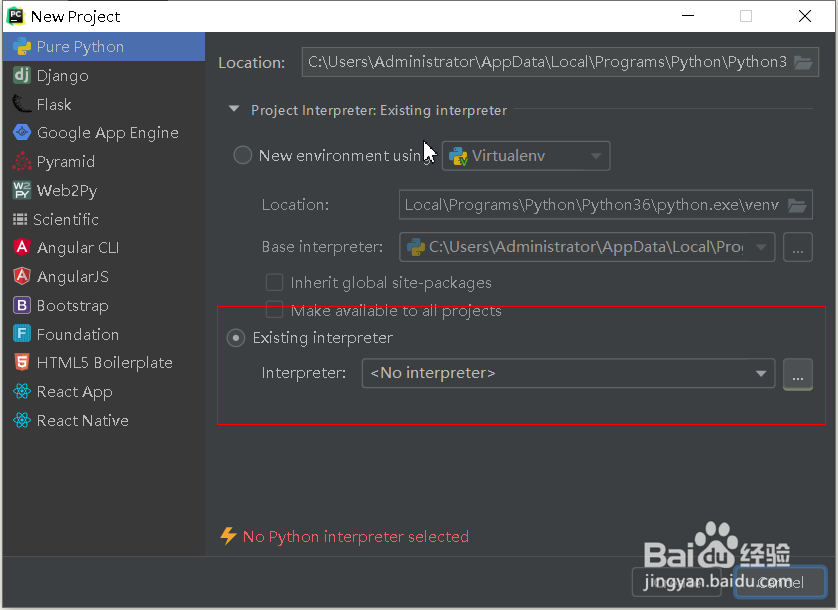Image resolution: width=838 pixels, height=610 pixels.
Task: Choose the Bootstrap project icon
Action: pos(21,306)
